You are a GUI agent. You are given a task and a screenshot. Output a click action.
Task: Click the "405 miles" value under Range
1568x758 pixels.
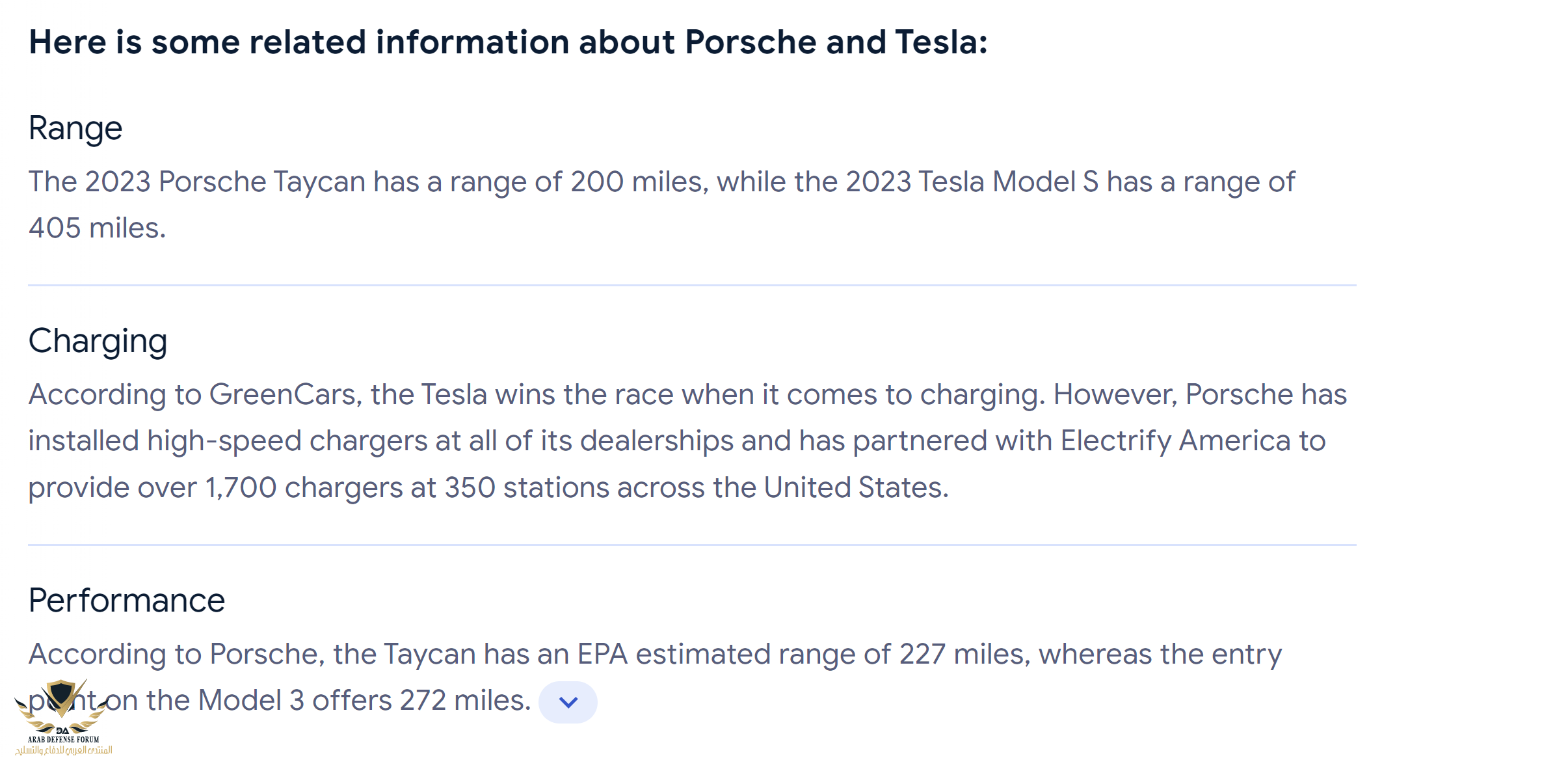click(96, 228)
